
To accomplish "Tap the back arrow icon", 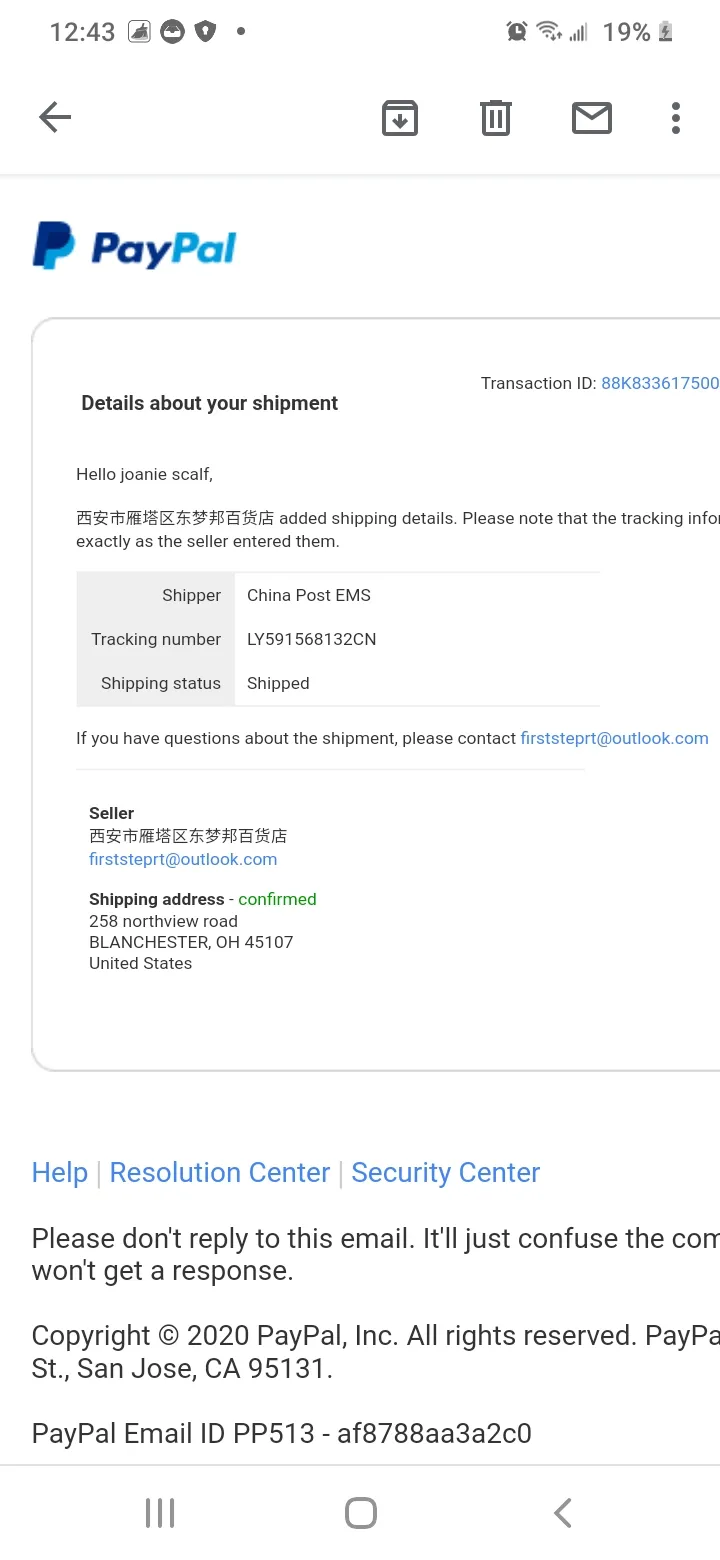I will [55, 118].
